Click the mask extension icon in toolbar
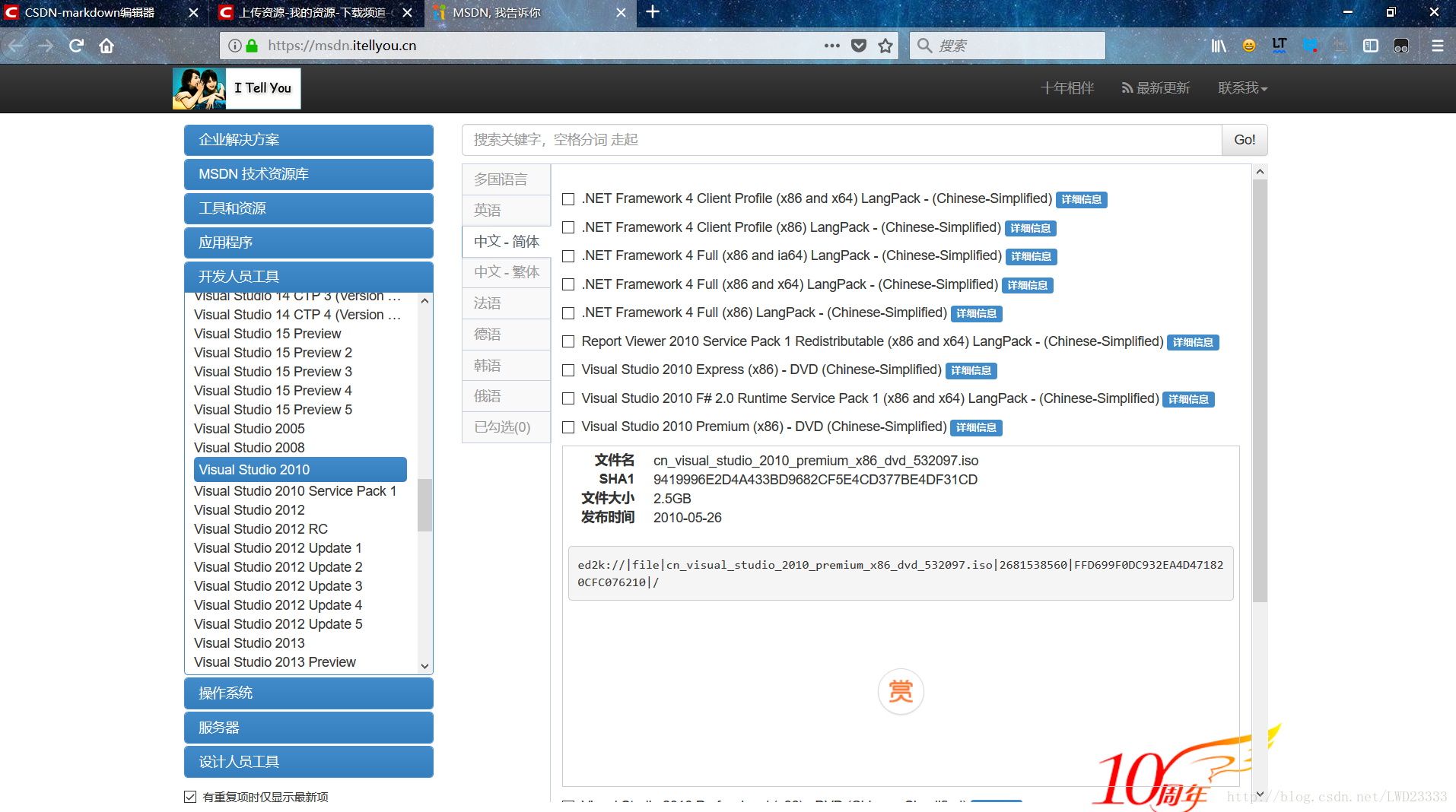1456x812 pixels. coord(1401,46)
